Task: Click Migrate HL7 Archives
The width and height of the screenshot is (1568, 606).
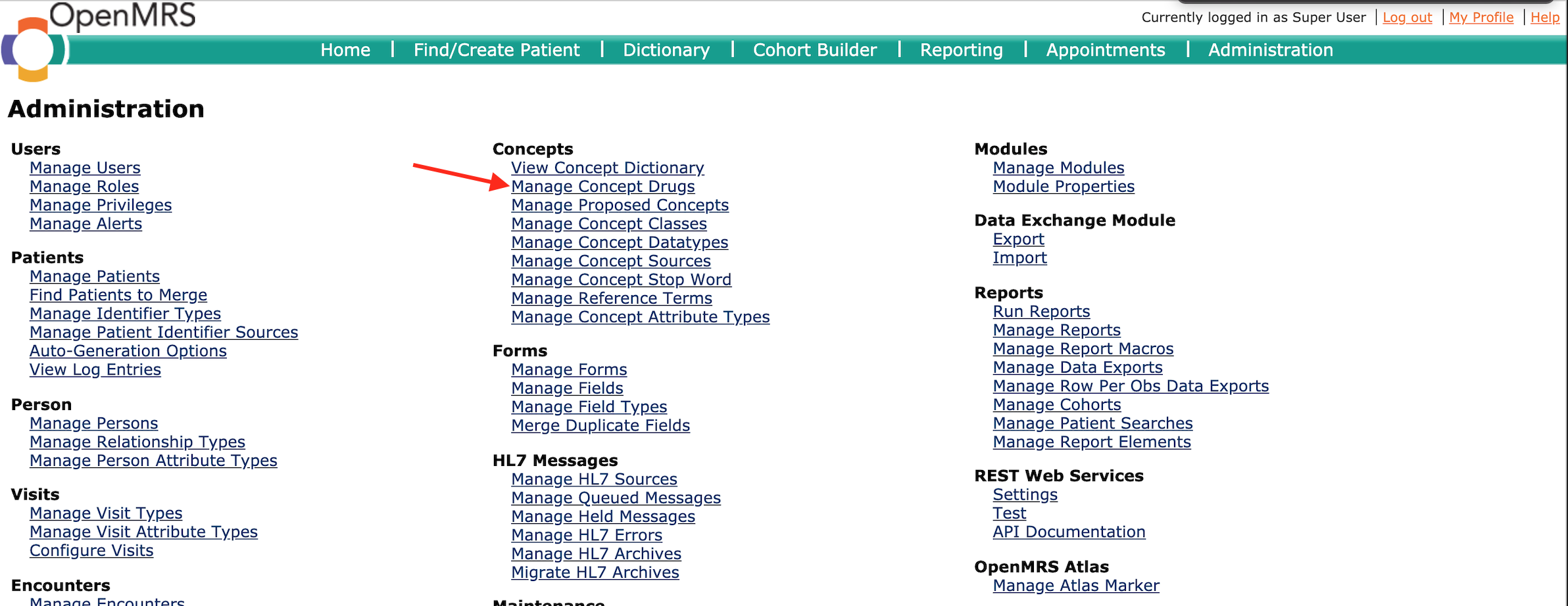Action: [595, 572]
